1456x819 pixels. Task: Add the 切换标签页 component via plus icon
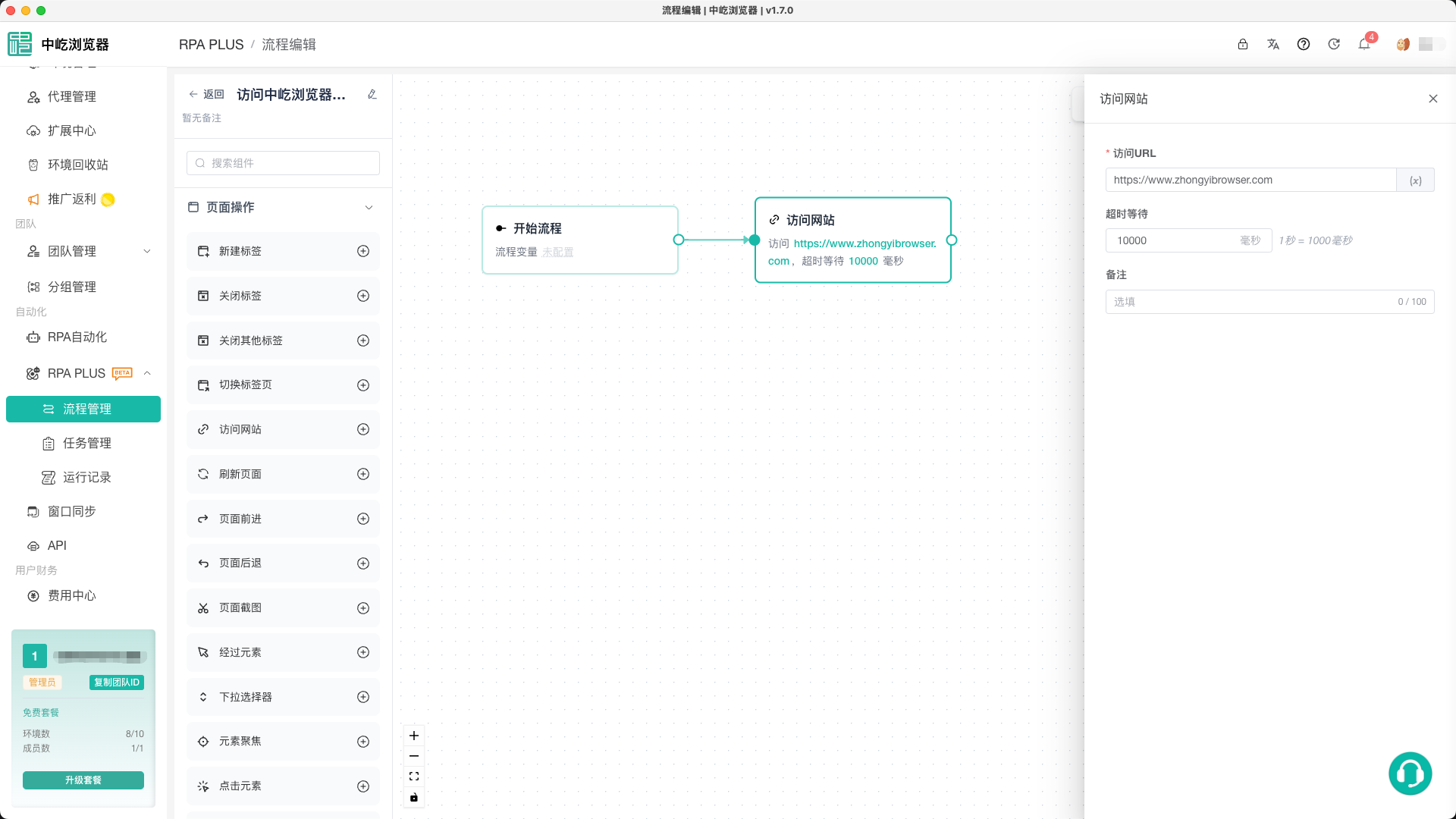point(363,385)
